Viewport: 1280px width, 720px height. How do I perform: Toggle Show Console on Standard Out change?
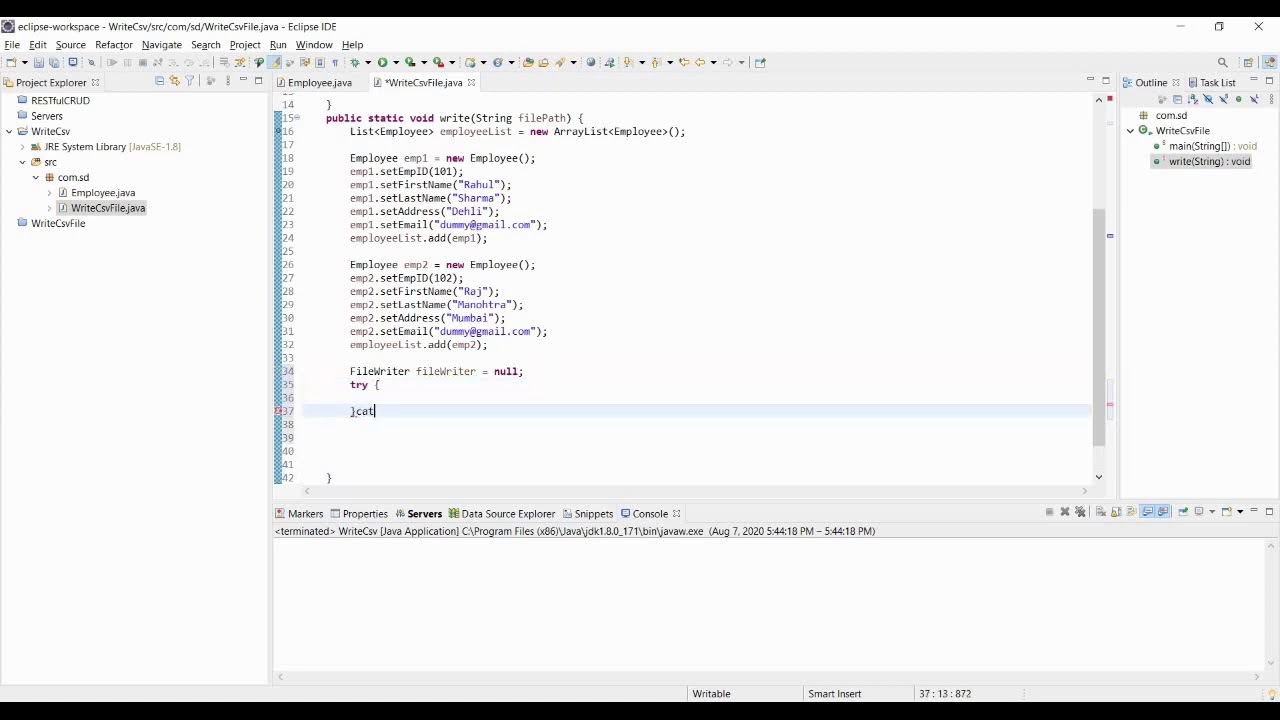point(1147,512)
